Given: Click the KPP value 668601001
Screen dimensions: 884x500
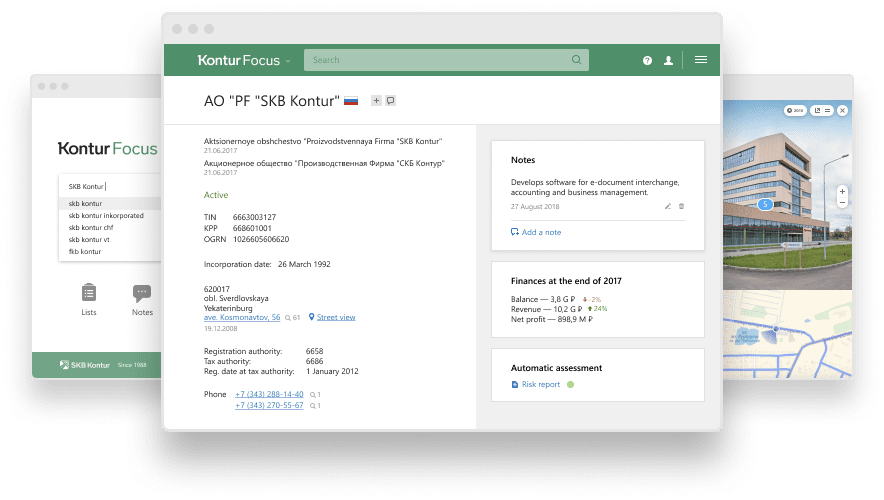Looking at the screenshot, I should pyautogui.click(x=252, y=228).
